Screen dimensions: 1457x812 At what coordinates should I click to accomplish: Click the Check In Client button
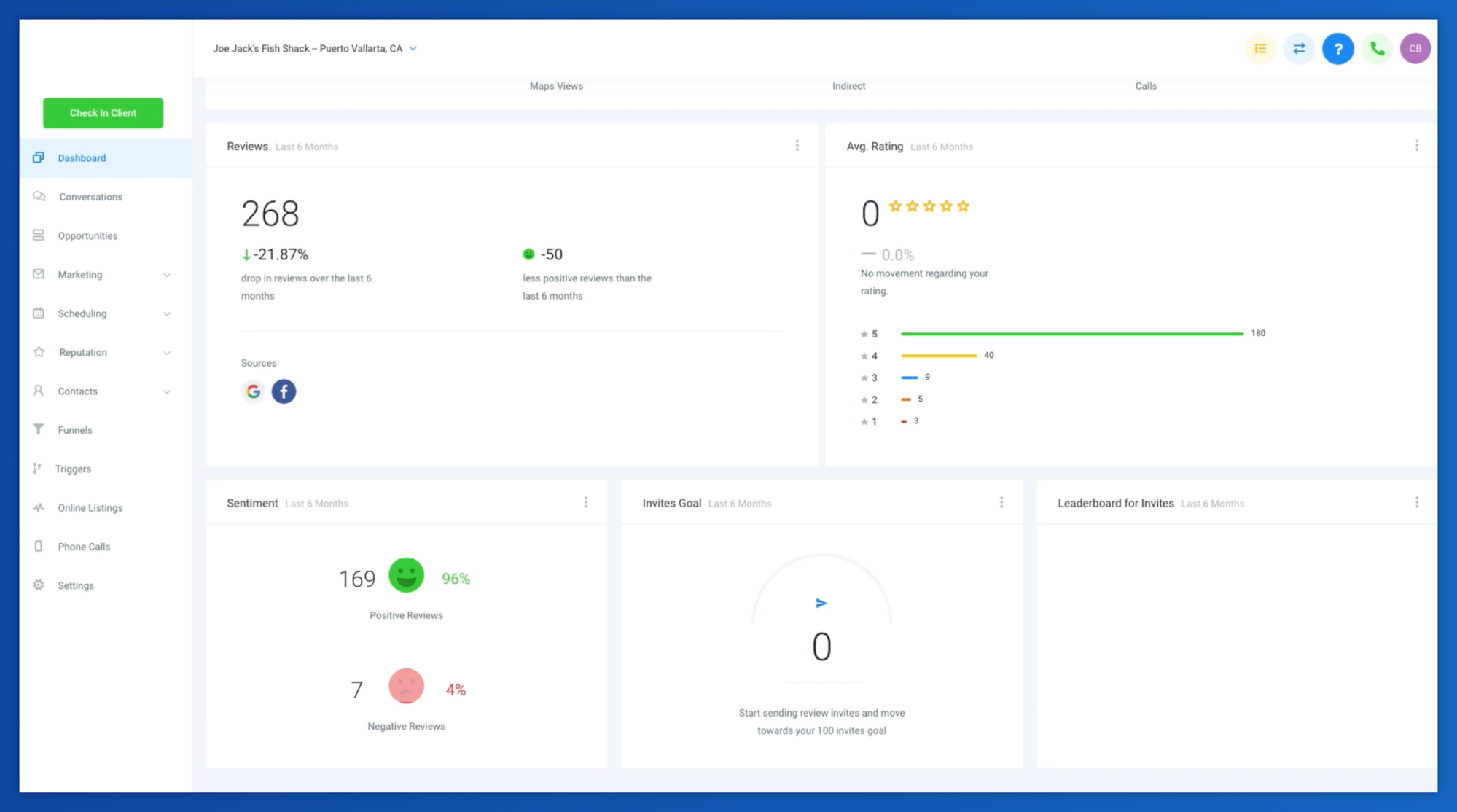tap(103, 113)
